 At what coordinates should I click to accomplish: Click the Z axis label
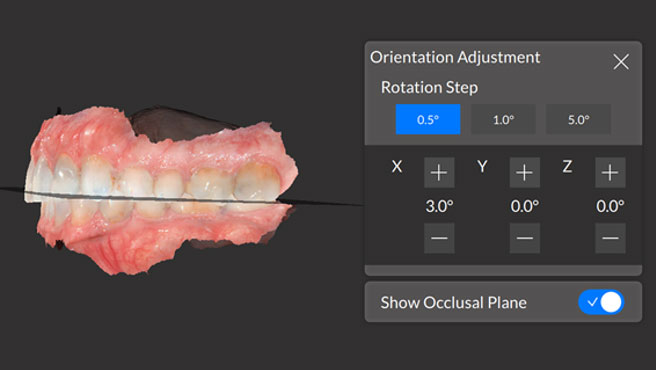[567, 167]
